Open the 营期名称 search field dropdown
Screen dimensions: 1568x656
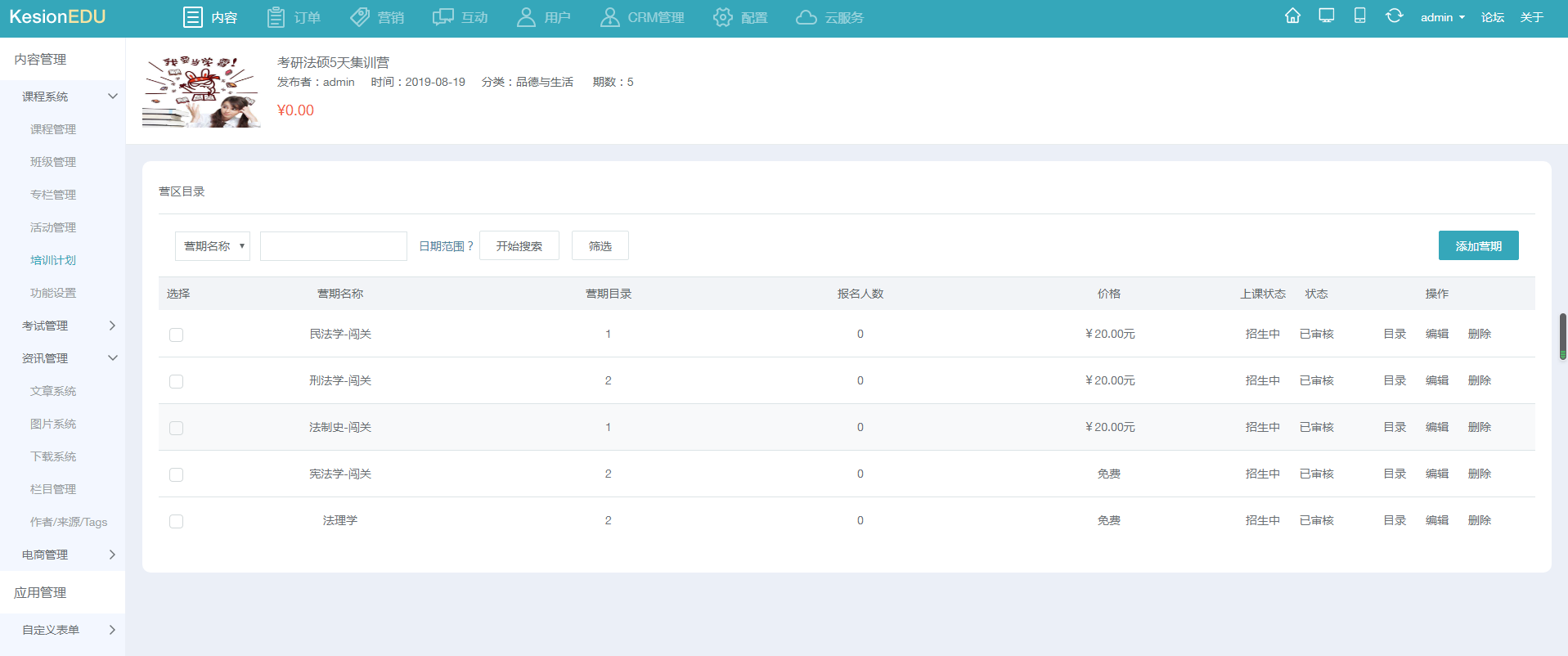click(213, 246)
